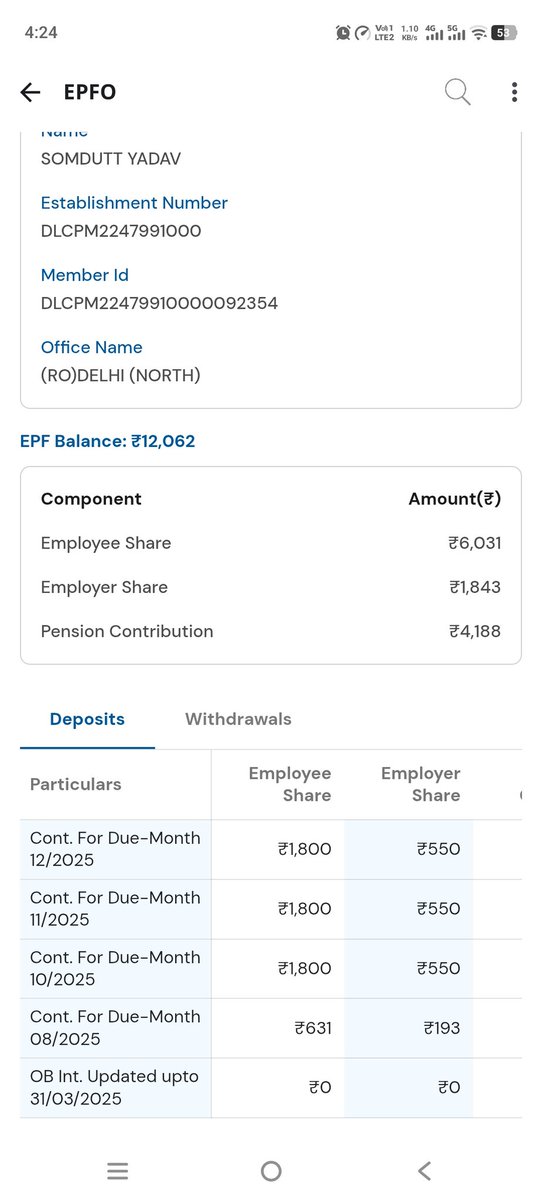Tap the alarm icon in status bar
Viewport: 542px width, 1200px height.
[343, 33]
